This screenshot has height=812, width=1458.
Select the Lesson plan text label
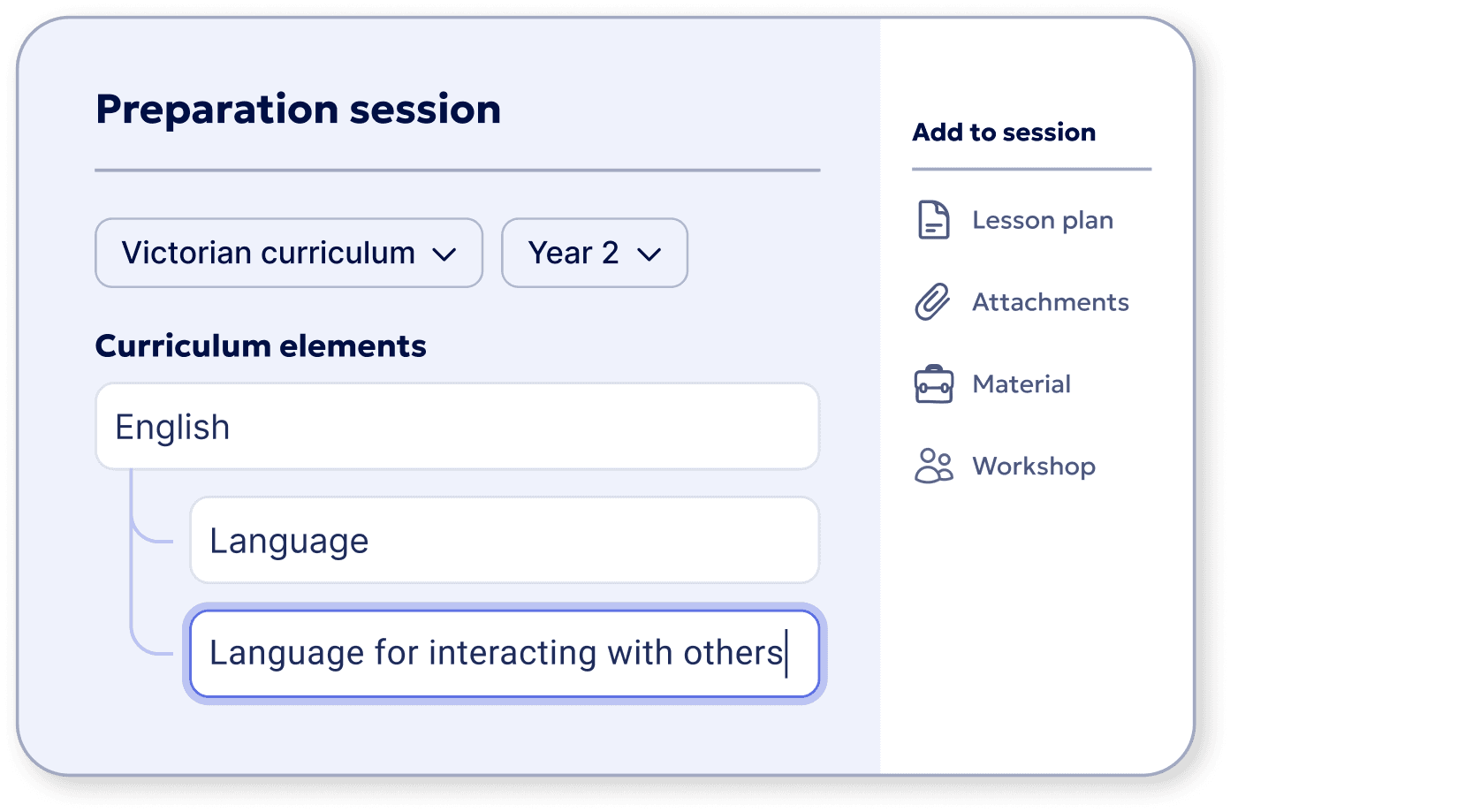(1043, 220)
